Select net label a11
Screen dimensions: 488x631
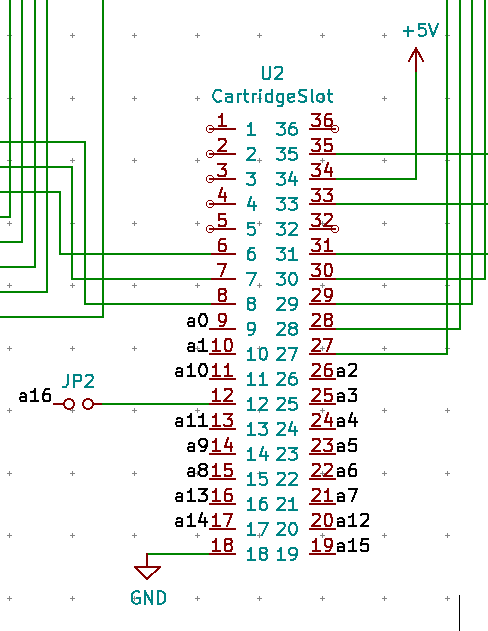click(x=191, y=421)
